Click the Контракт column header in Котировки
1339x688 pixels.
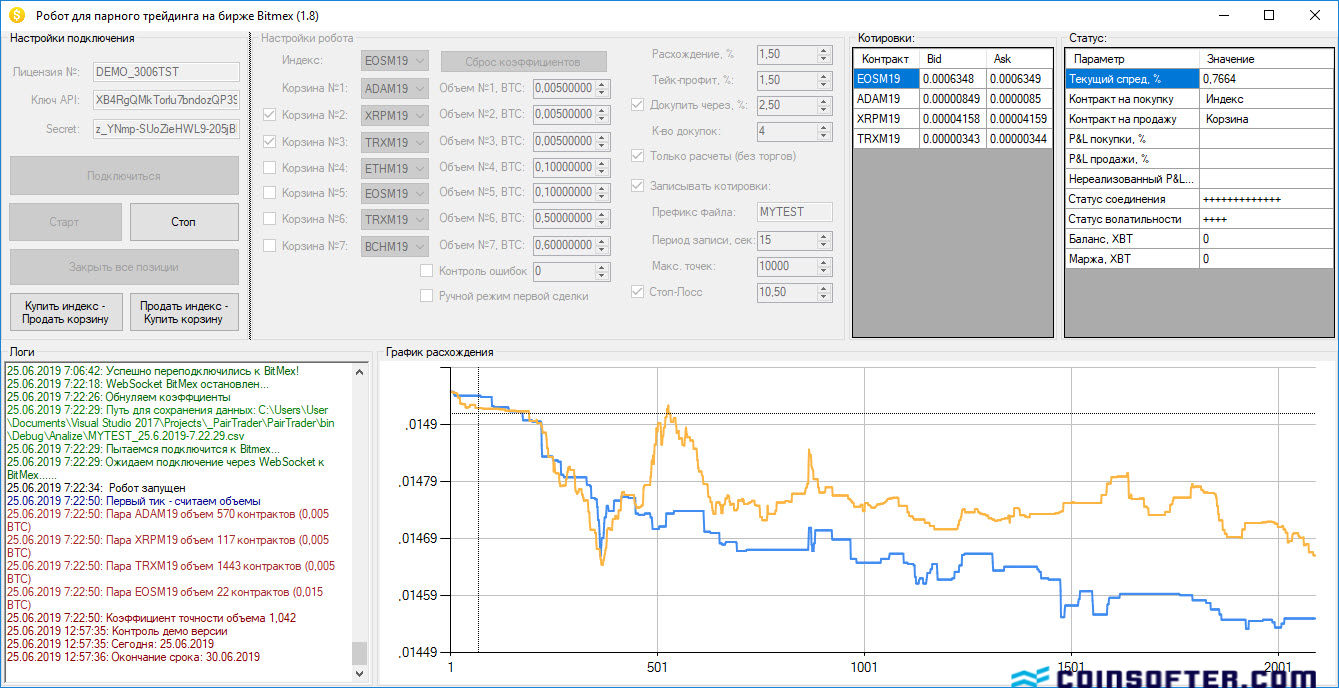887,59
